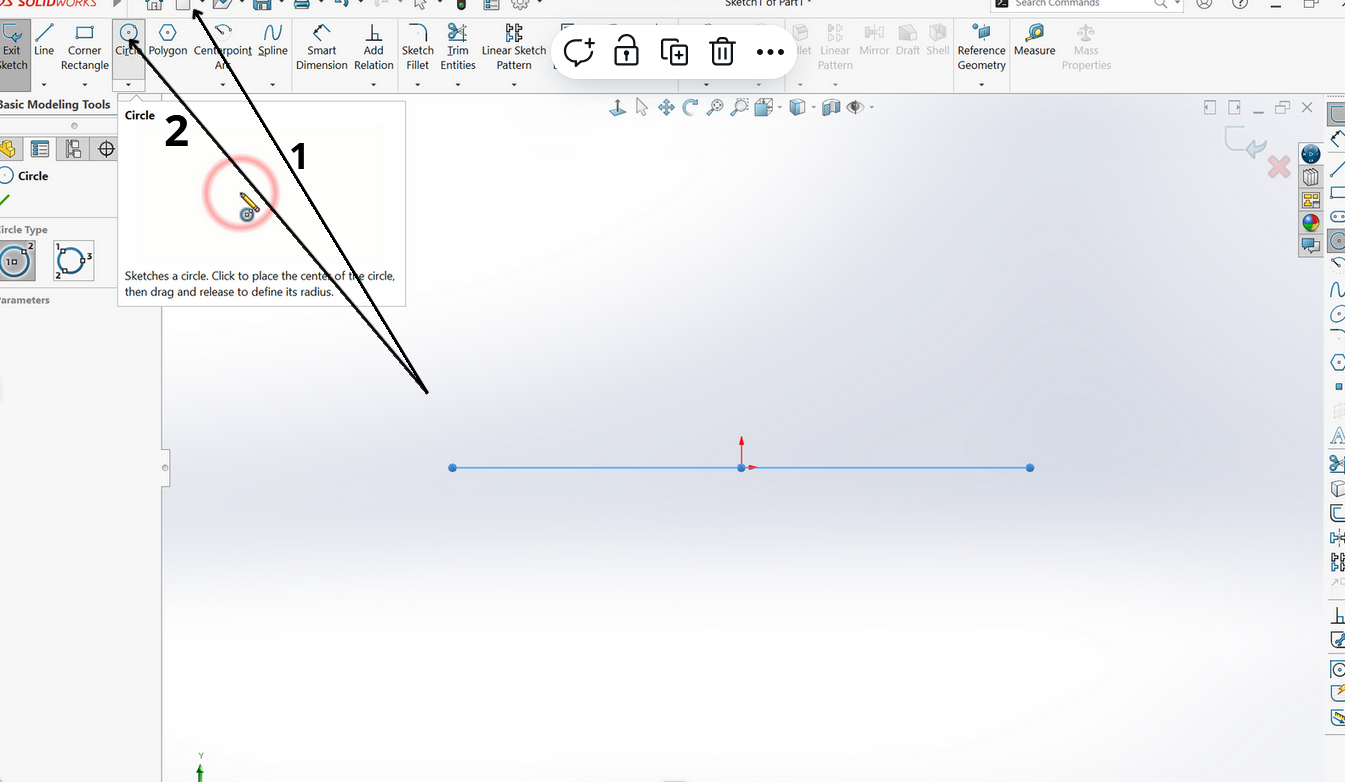Open the three-dot more options menu
1345x782 pixels.
pos(770,52)
